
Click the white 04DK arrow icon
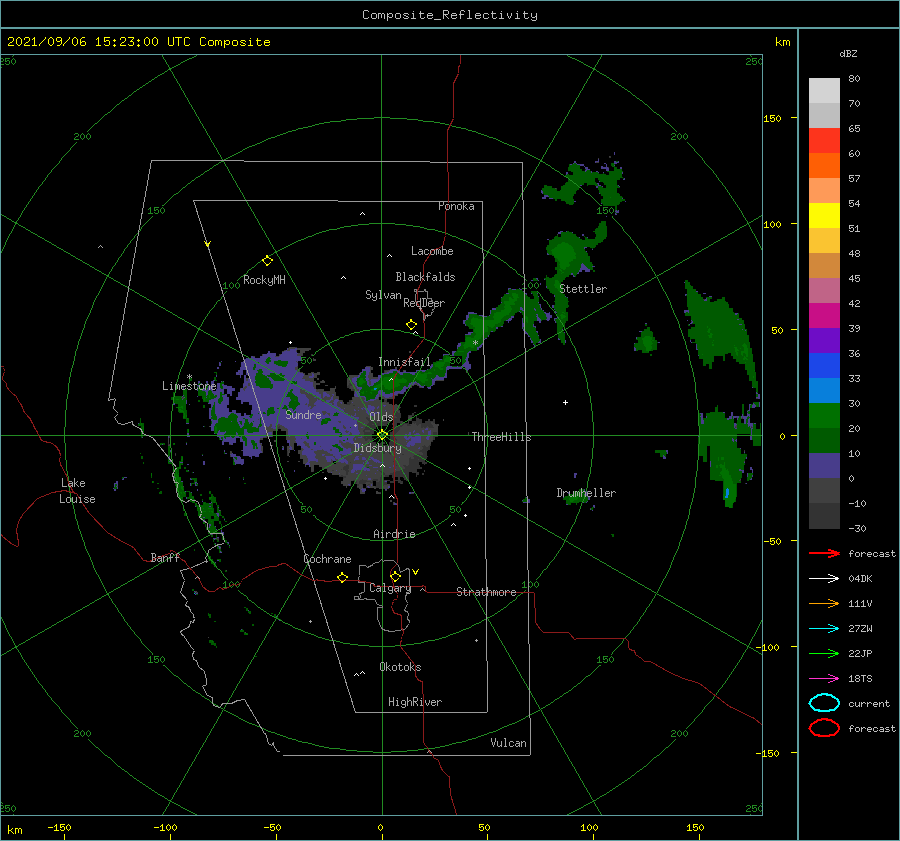click(x=824, y=579)
